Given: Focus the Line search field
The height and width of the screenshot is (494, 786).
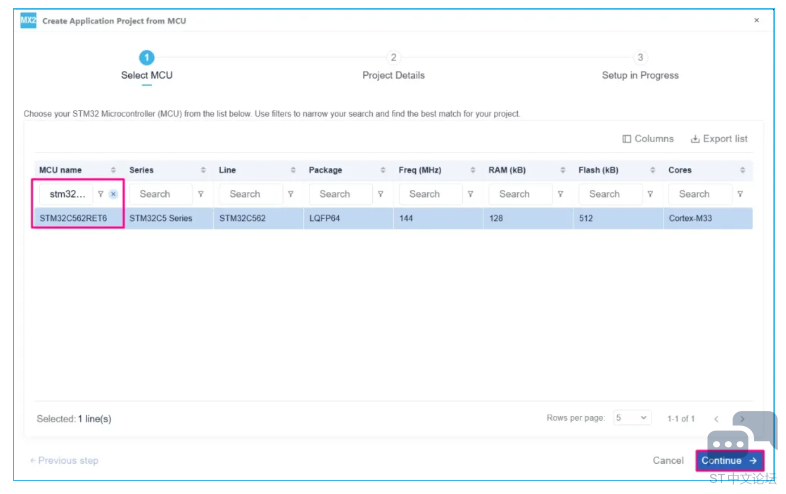Looking at the screenshot, I should tap(251, 194).
